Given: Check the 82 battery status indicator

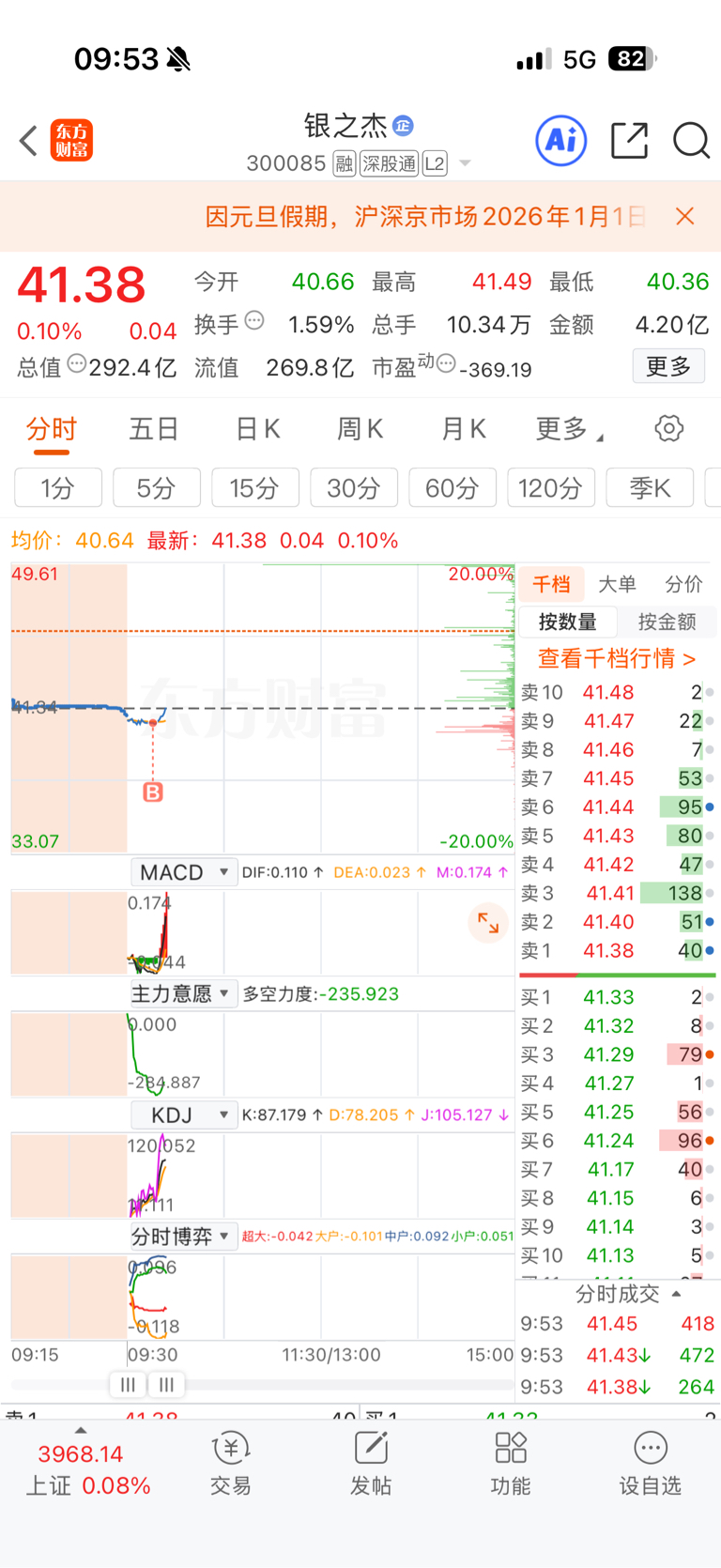Looking at the screenshot, I should coord(632,59).
